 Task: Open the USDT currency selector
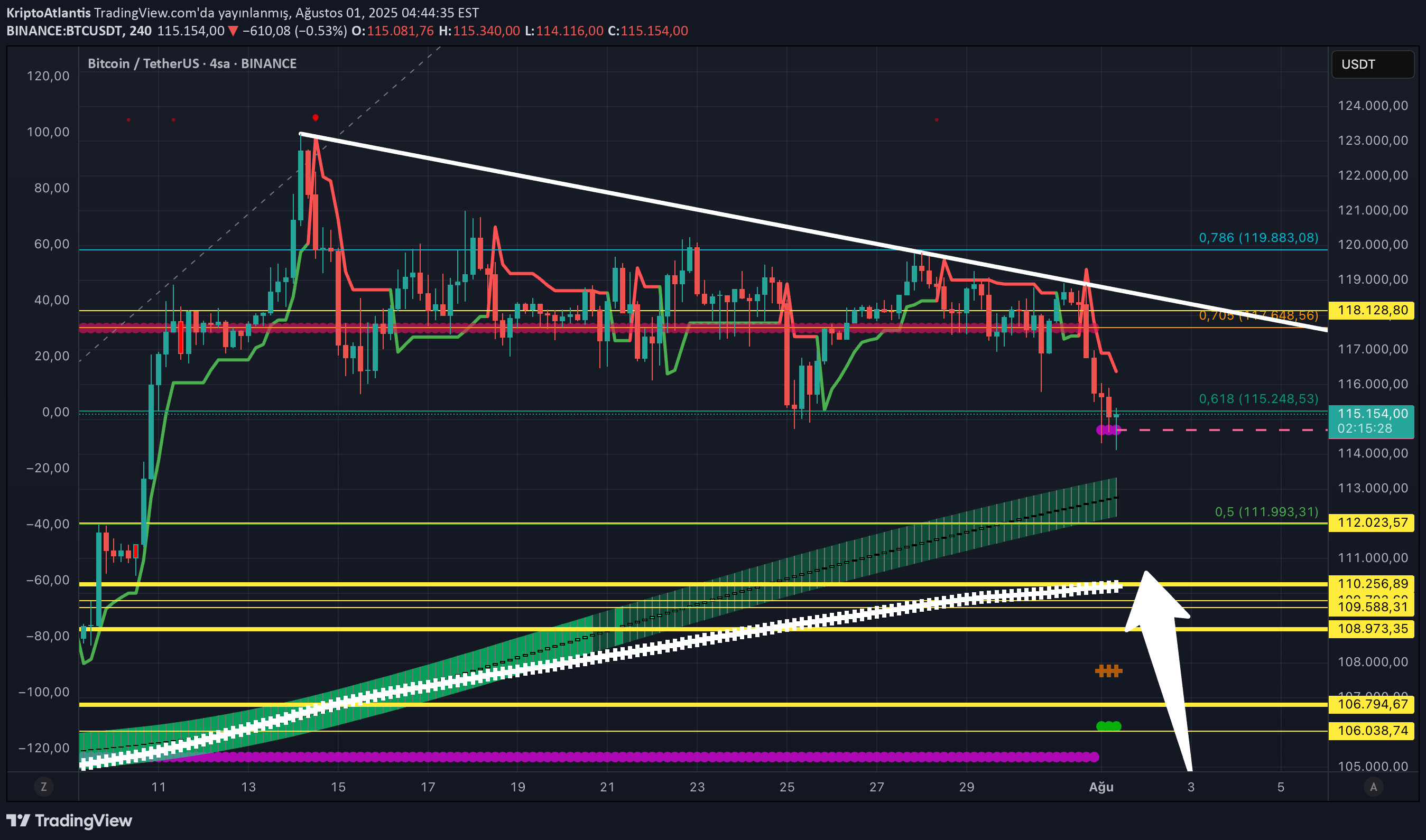pyautogui.click(x=1372, y=64)
